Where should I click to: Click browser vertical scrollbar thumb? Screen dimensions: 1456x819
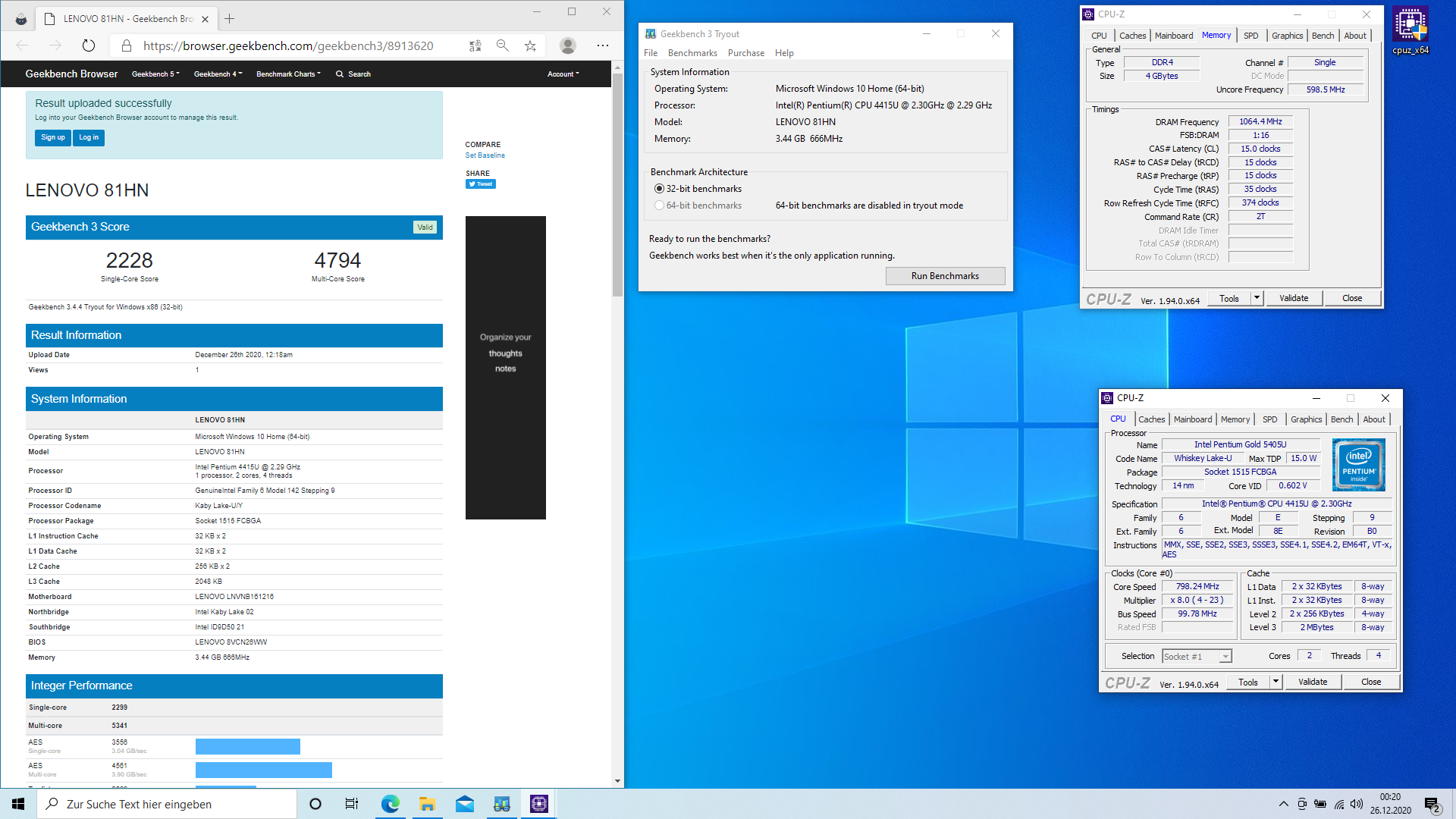[617, 184]
